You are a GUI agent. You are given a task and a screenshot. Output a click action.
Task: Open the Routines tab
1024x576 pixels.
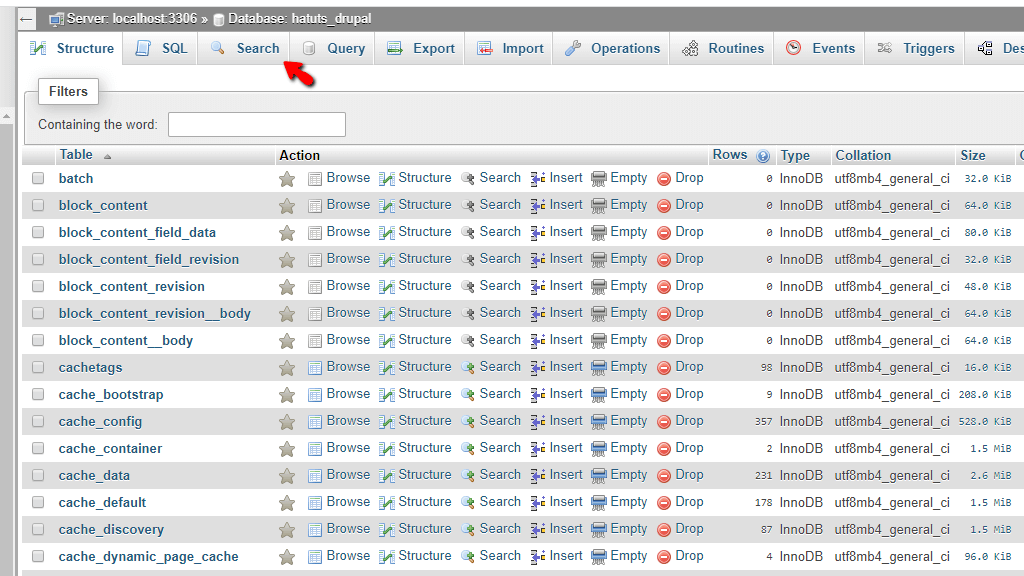[x=722, y=48]
